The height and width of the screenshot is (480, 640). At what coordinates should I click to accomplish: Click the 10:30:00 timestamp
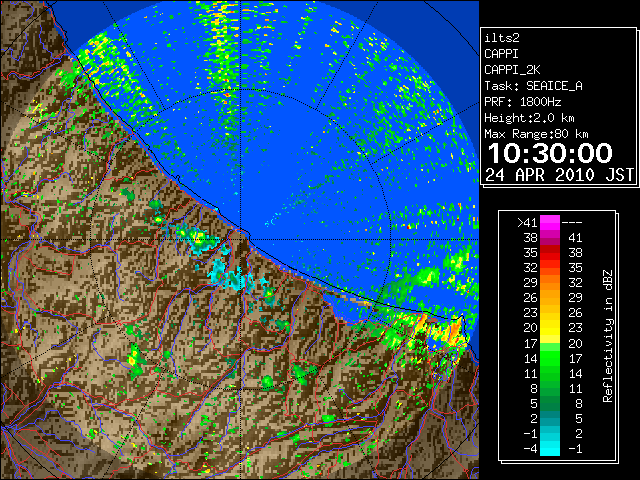[550, 153]
